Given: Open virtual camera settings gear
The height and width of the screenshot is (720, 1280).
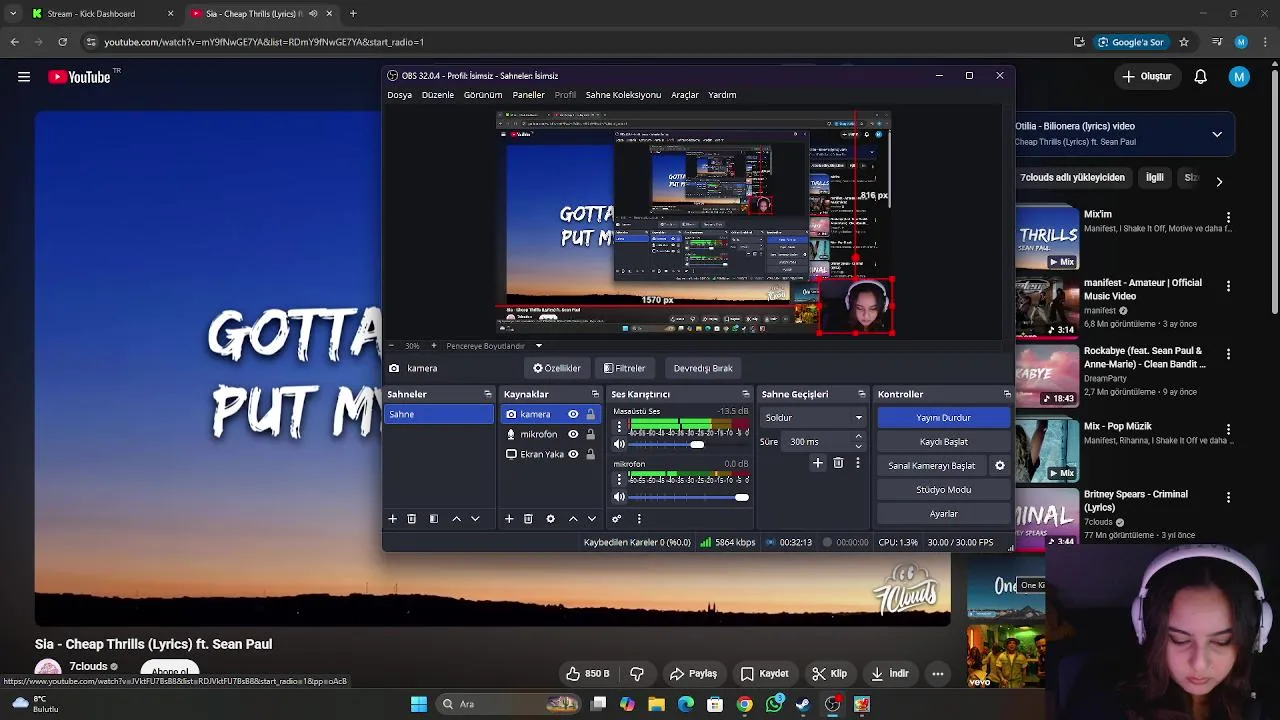Looking at the screenshot, I should pyautogui.click(x=1000, y=466).
